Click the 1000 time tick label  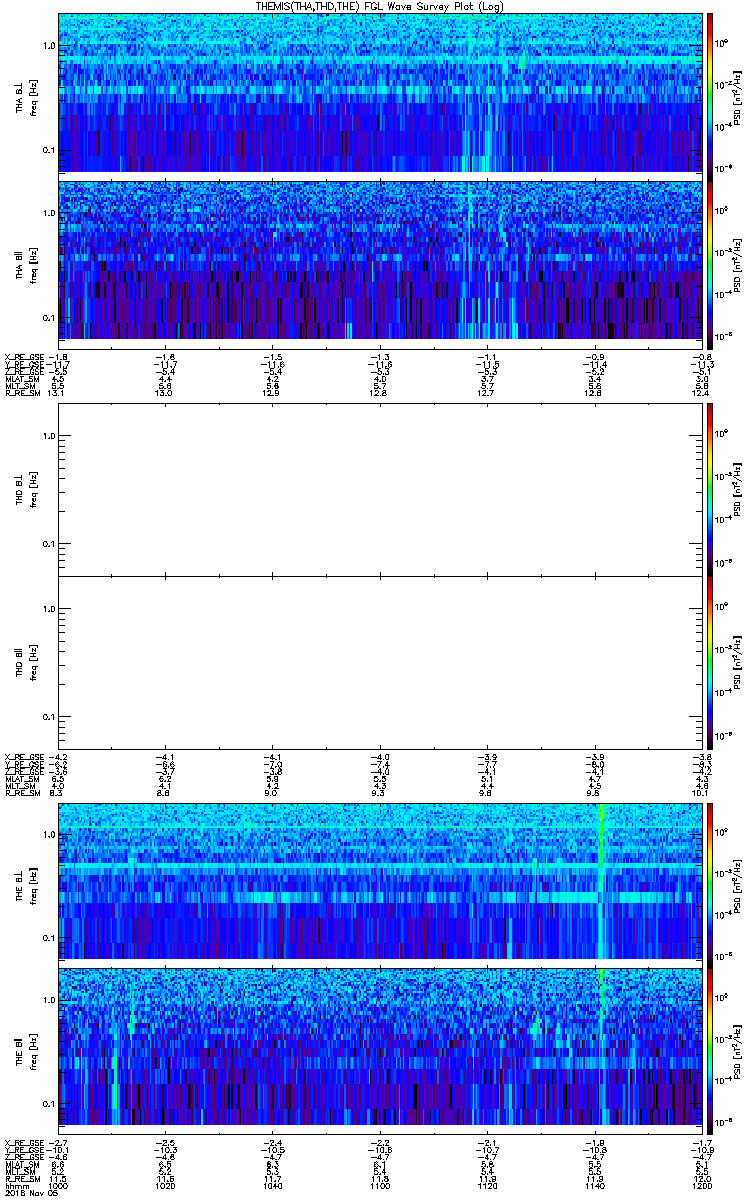point(58,1187)
